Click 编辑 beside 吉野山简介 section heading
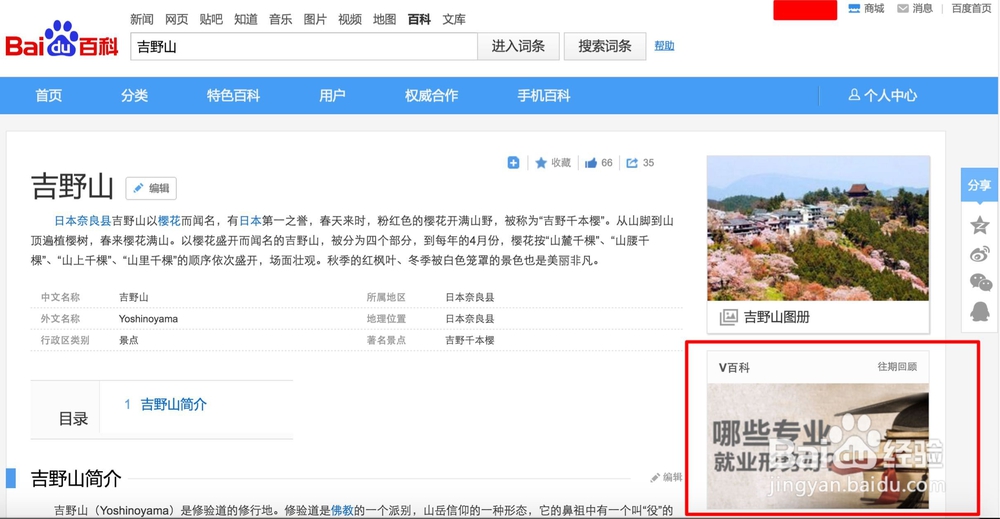 [x=666, y=477]
